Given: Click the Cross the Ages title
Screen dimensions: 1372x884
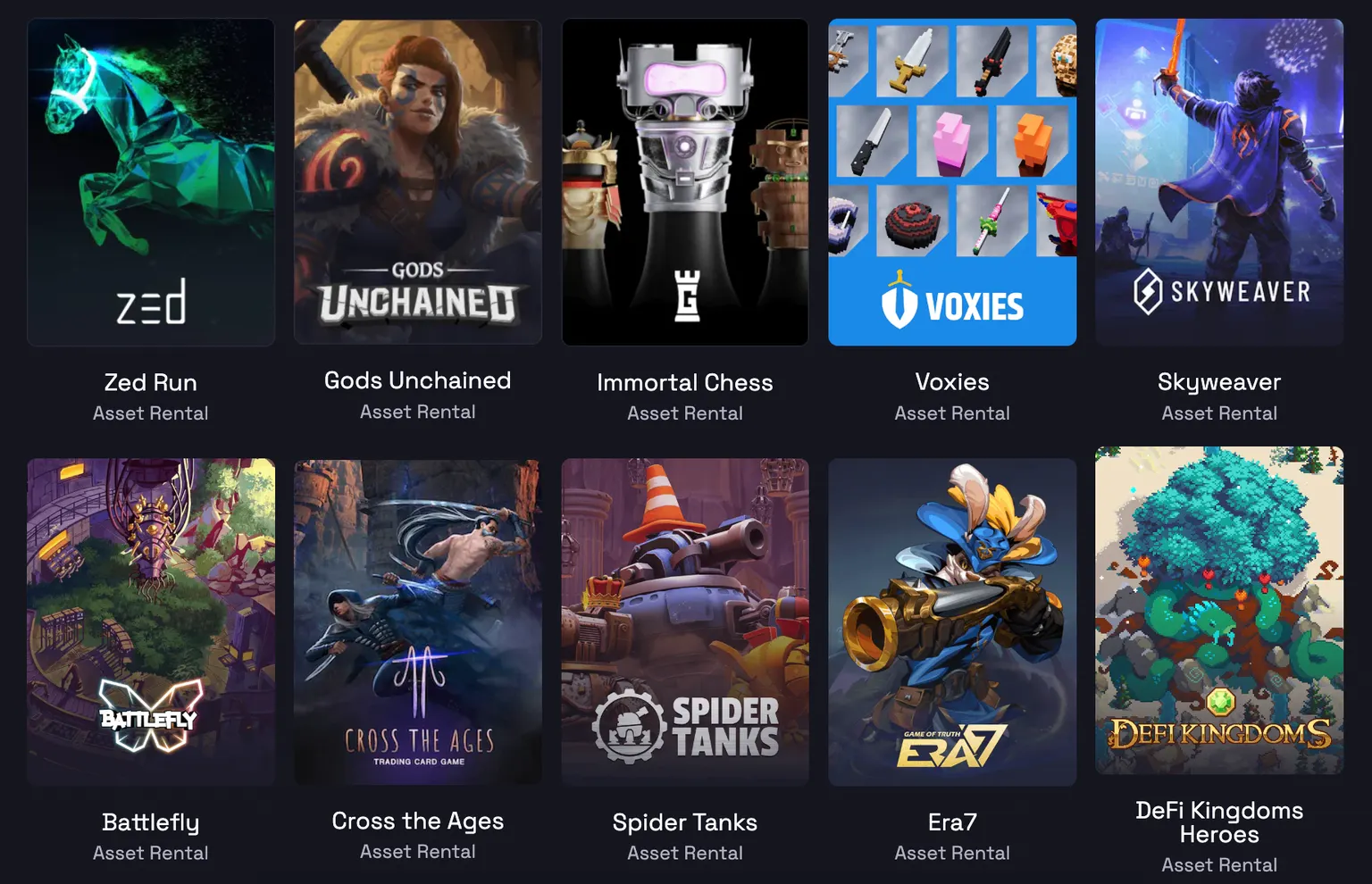Looking at the screenshot, I should tap(418, 821).
